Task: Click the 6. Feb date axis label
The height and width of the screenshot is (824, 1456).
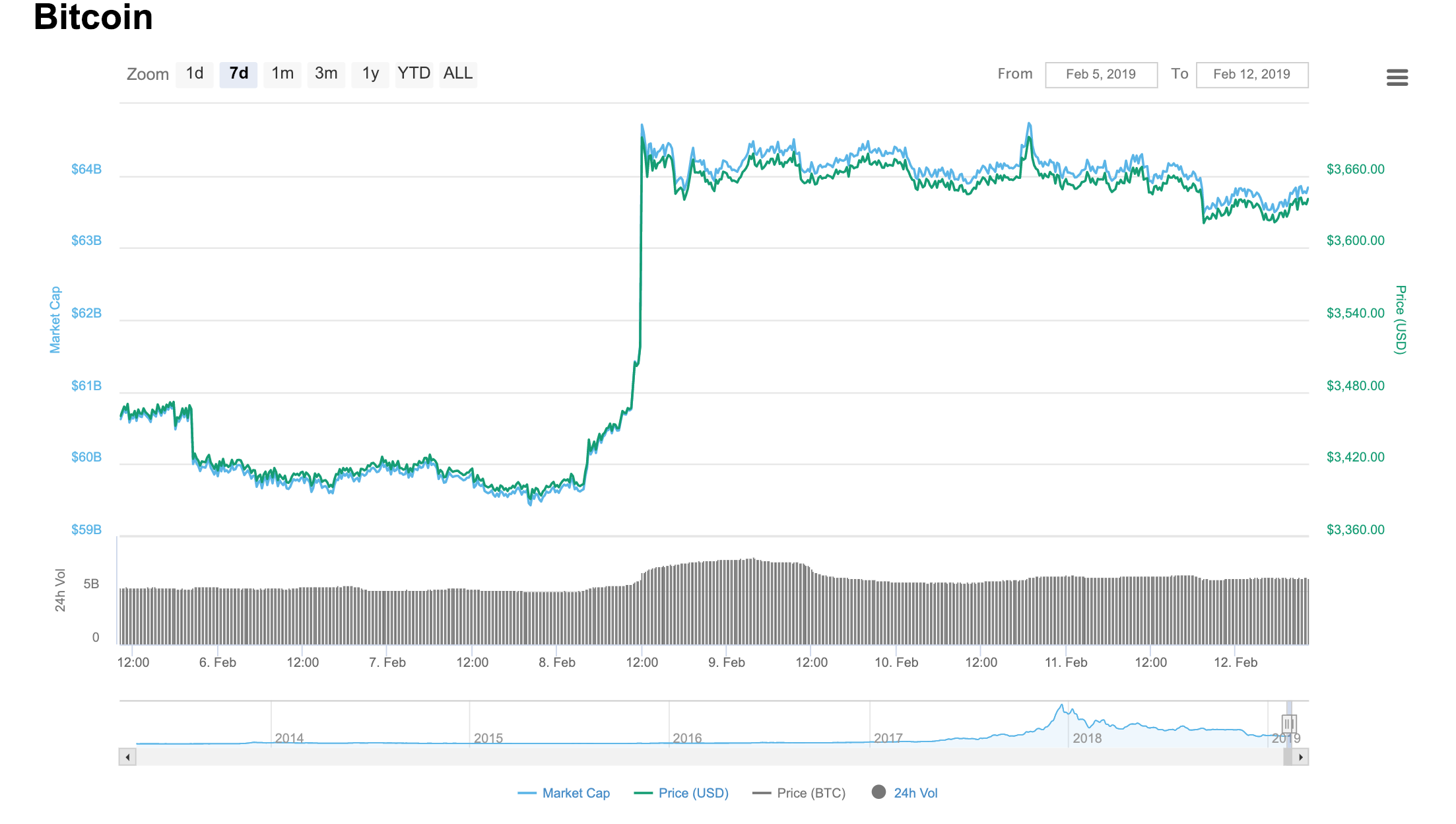Action: click(x=218, y=662)
